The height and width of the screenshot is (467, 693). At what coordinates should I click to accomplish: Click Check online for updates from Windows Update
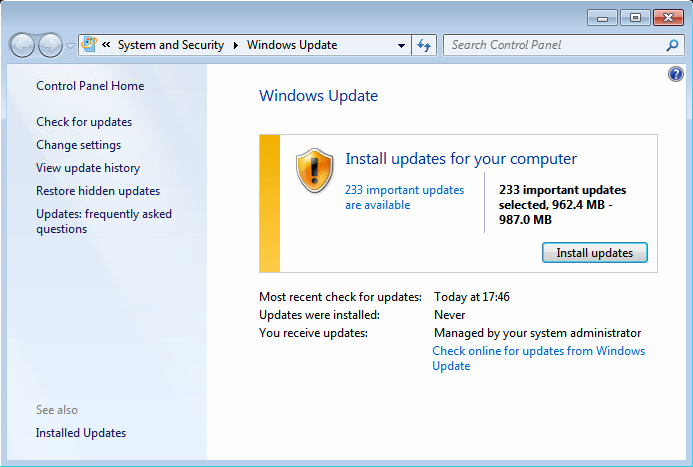(538, 358)
